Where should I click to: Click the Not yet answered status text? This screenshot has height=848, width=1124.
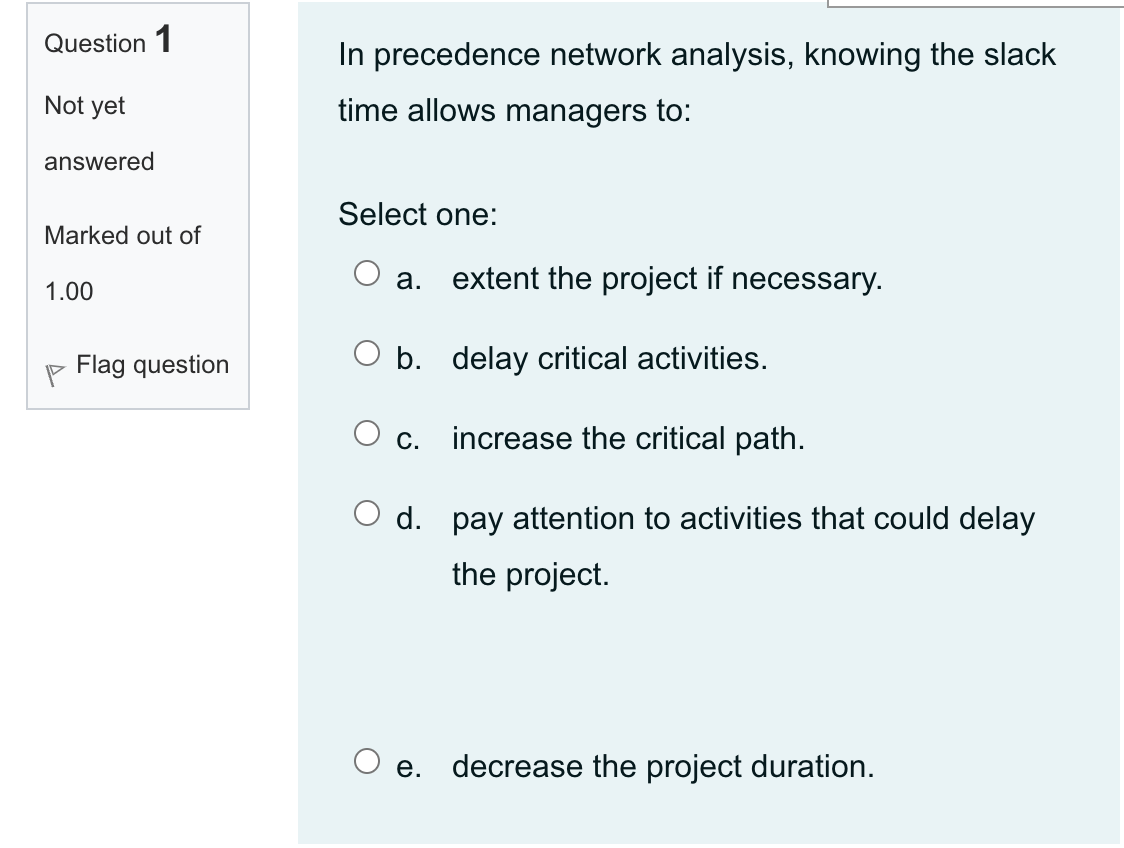click(97, 134)
